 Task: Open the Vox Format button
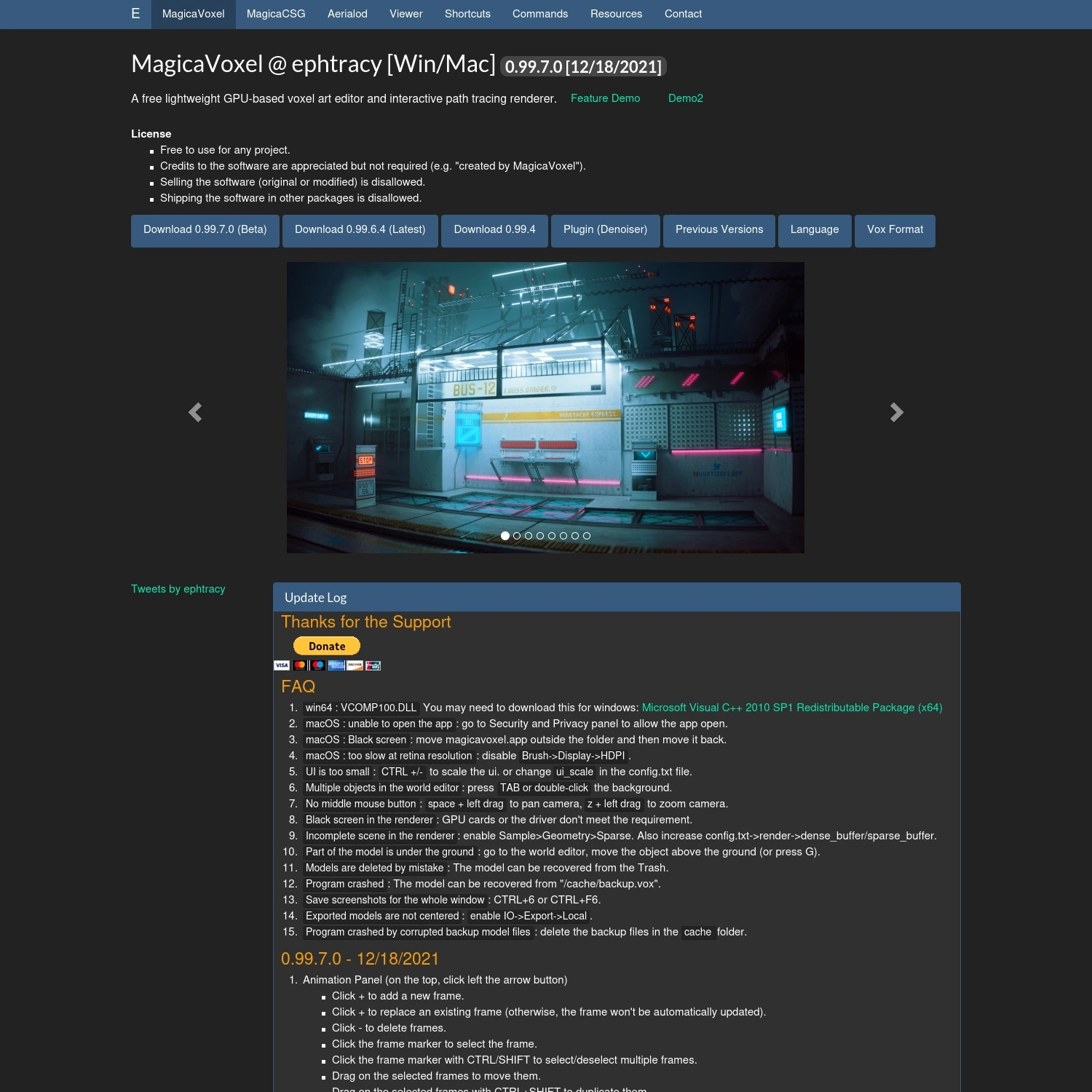(895, 231)
